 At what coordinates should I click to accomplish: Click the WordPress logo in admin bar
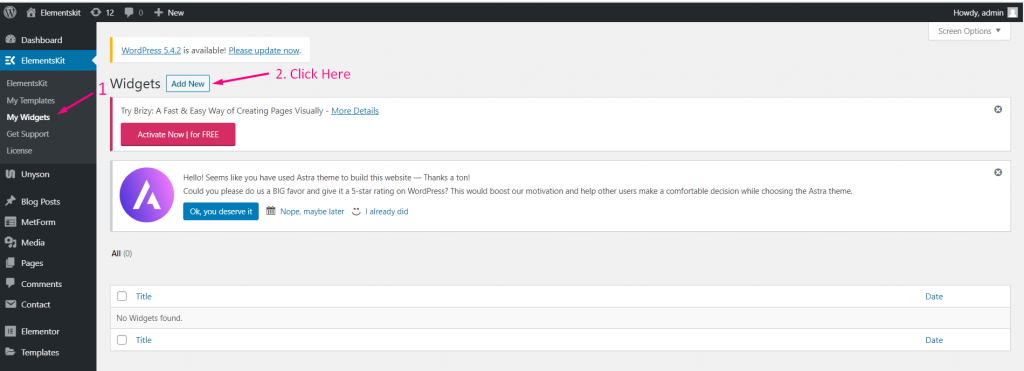pos(10,12)
